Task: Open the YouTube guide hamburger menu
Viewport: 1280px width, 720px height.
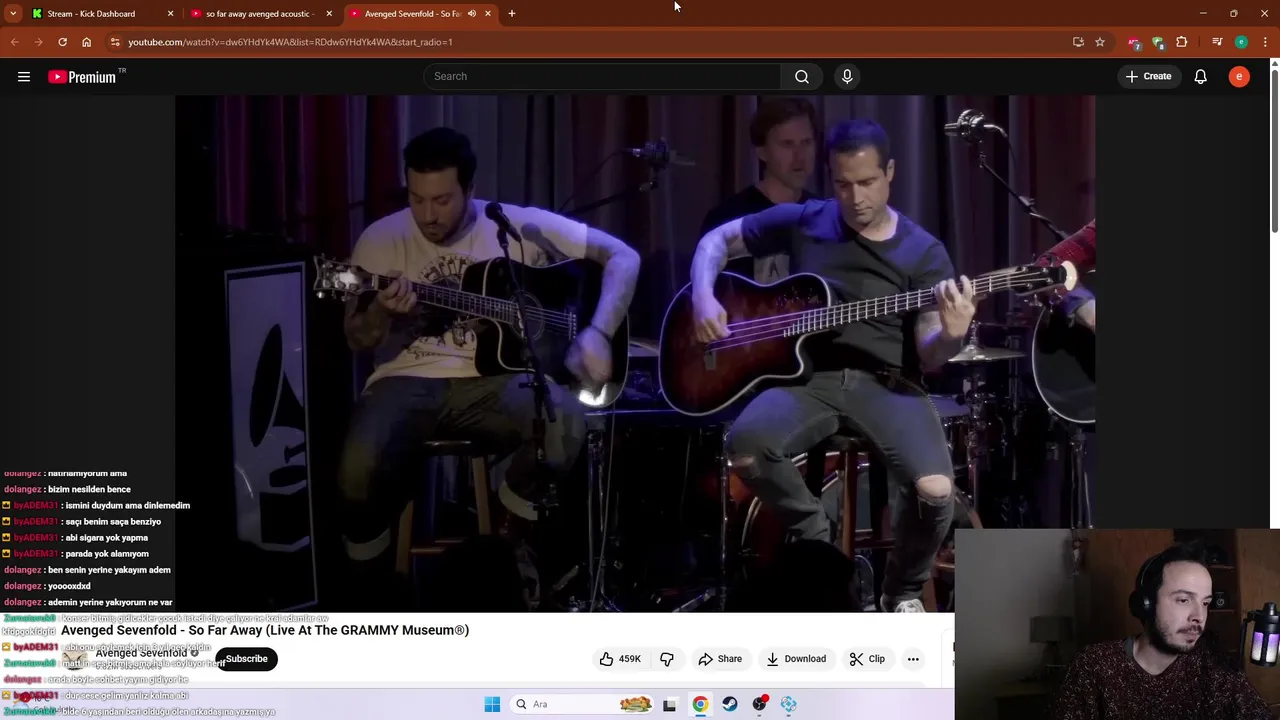Action: coord(24,76)
